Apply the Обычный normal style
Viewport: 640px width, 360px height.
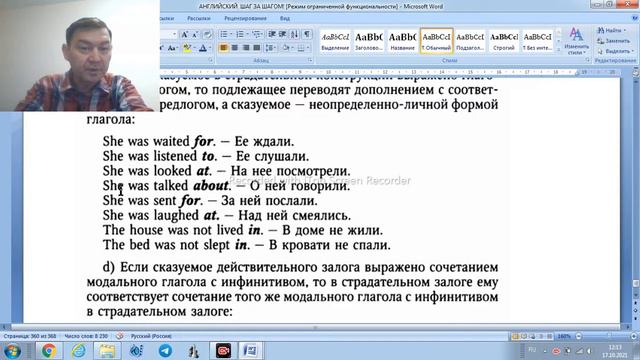(436, 41)
